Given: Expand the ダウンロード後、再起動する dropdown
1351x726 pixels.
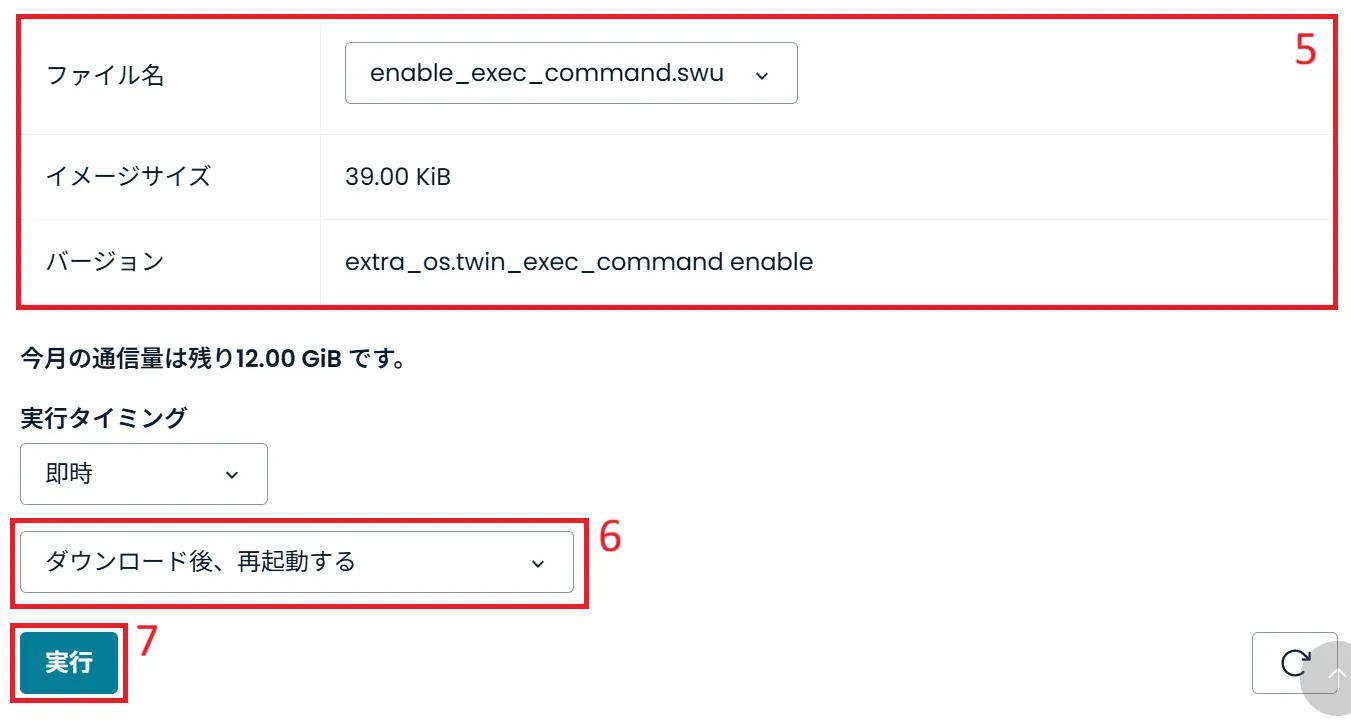Looking at the screenshot, I should (296, 562).
